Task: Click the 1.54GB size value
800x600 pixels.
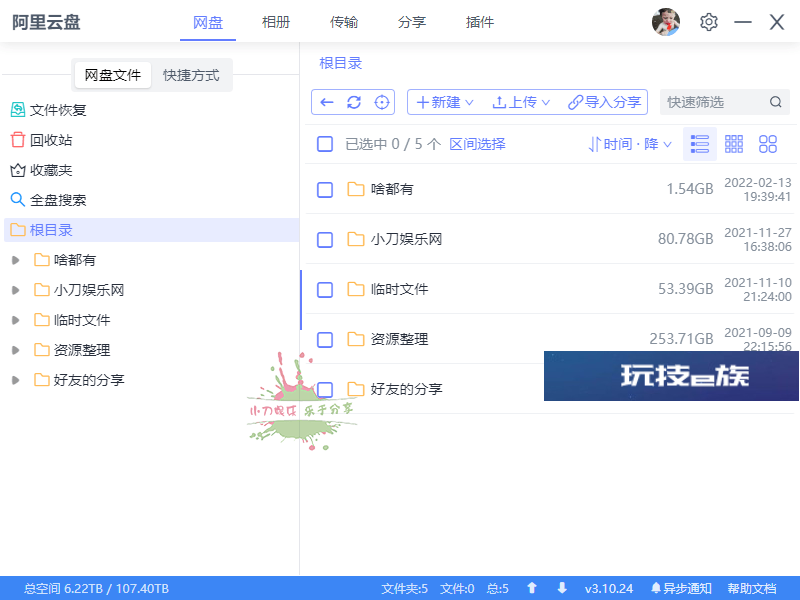Action: coord(690,189)
